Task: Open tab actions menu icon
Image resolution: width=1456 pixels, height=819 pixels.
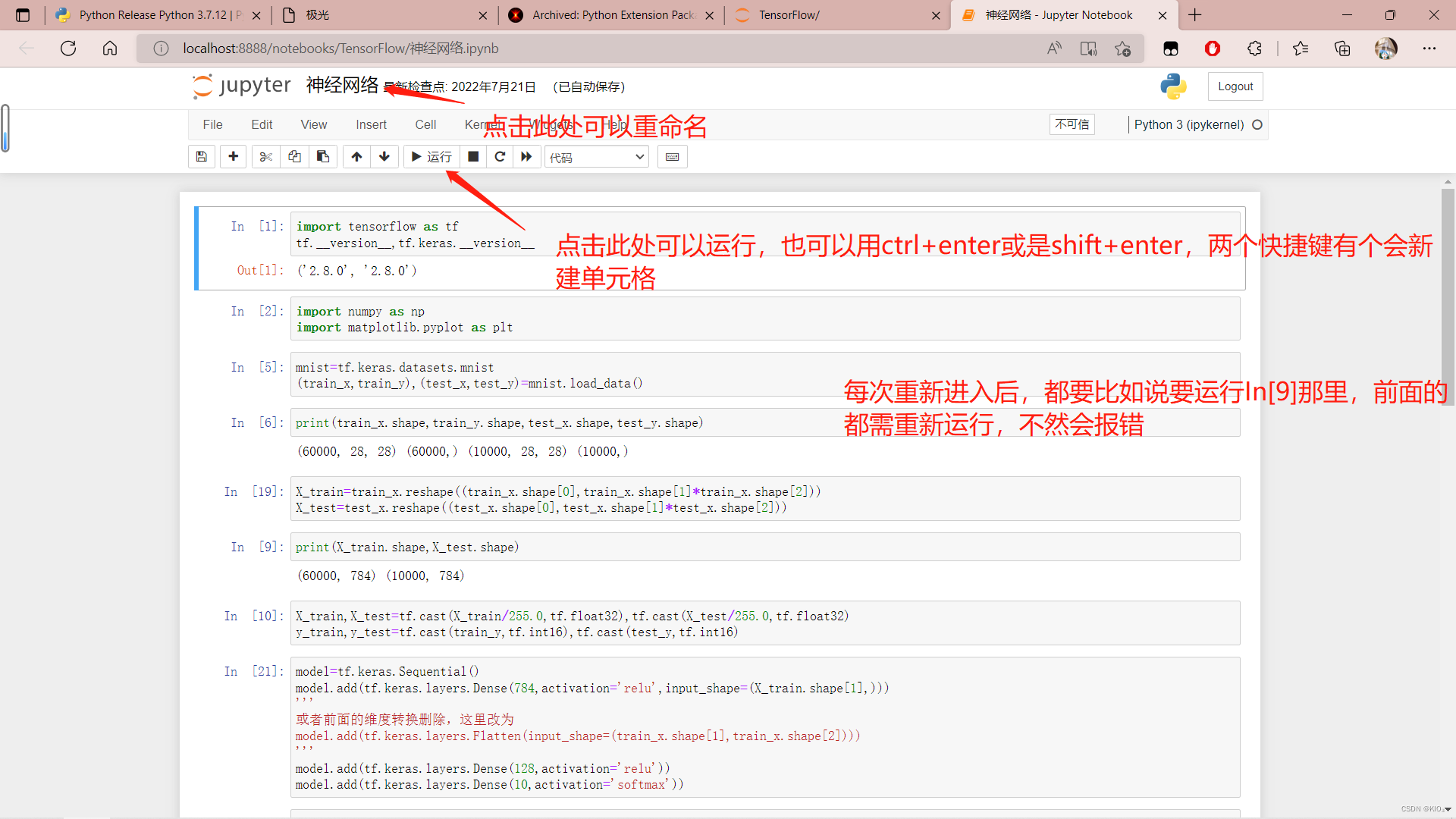Action: coord(23,15)
